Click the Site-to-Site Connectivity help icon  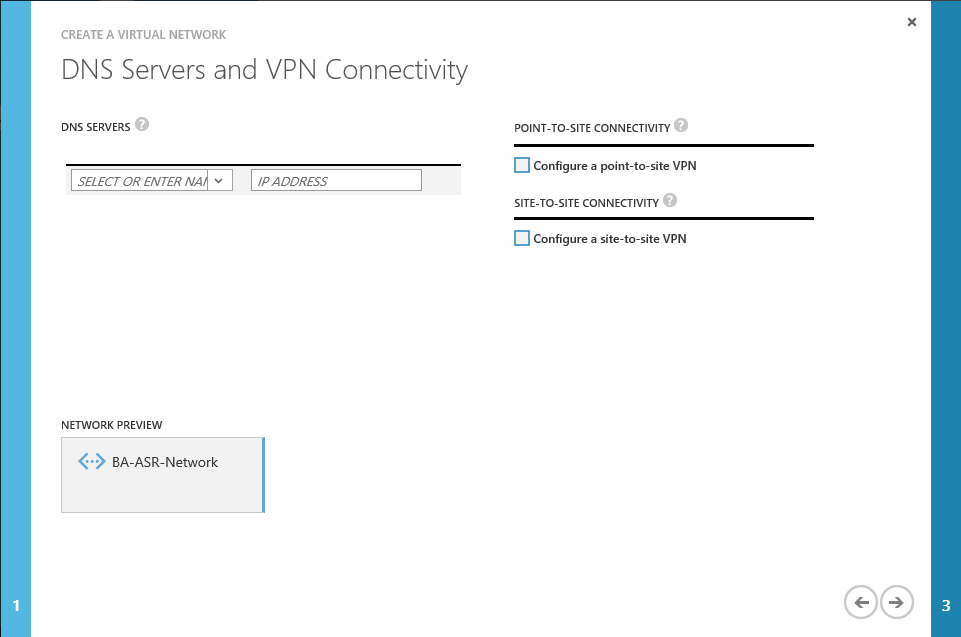tap(670, 200)
